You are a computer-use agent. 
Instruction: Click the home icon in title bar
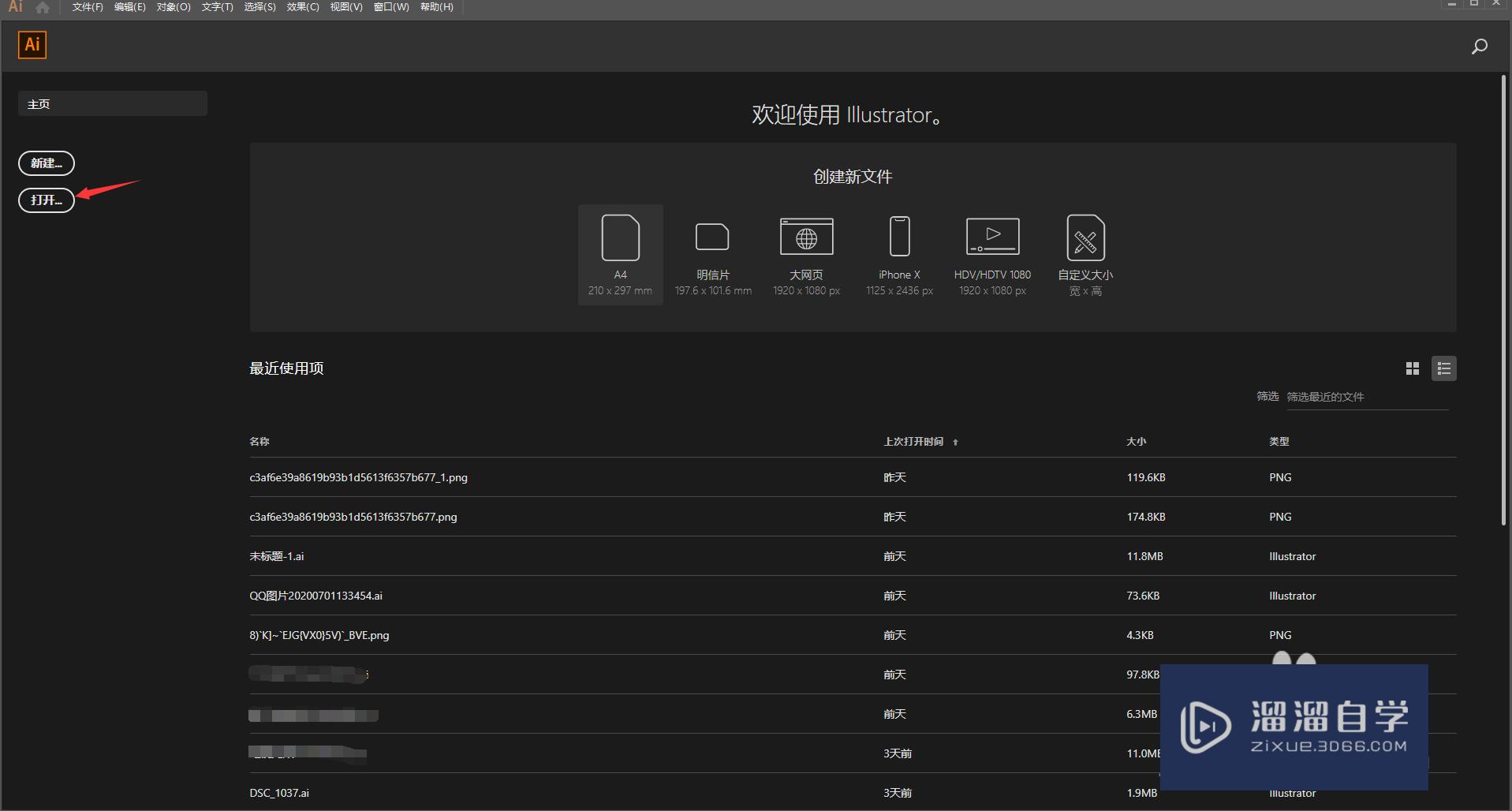(x=43, y=7)
